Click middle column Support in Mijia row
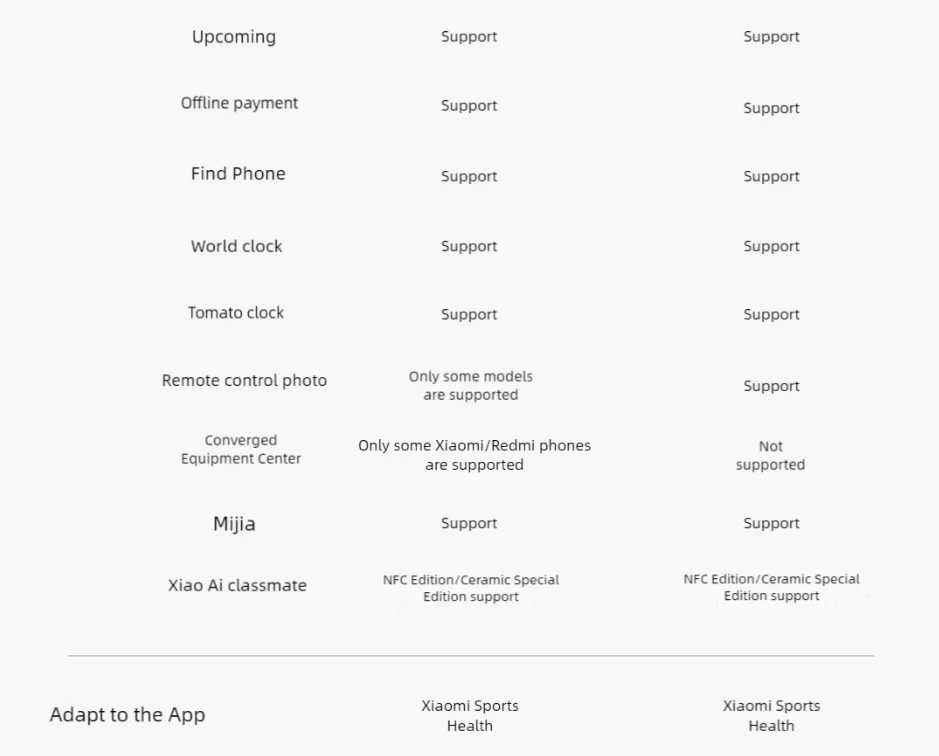This screenshot has height=756, width=939. [469, 524]
